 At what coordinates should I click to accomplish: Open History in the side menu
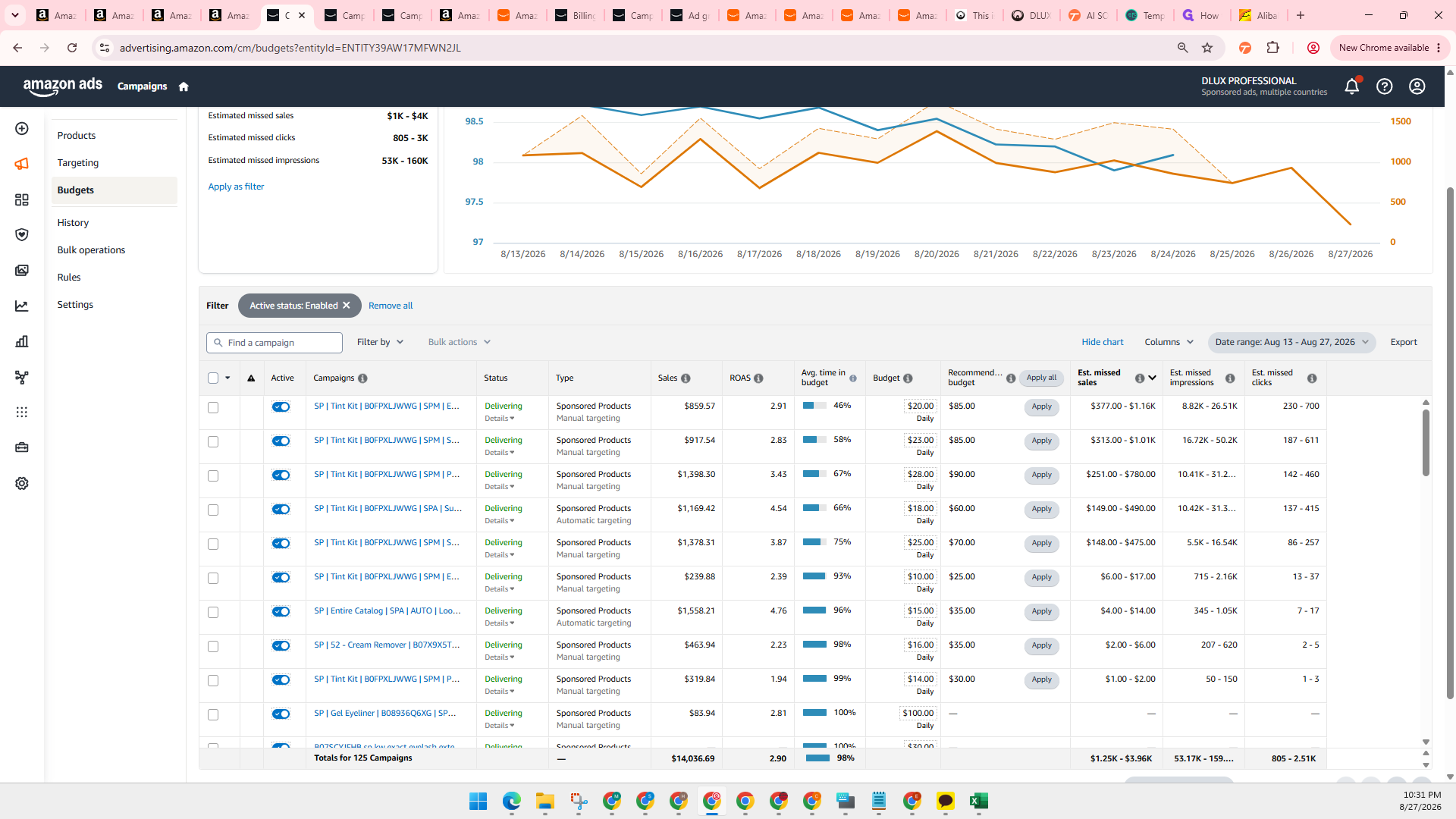[x=73, y=223]
